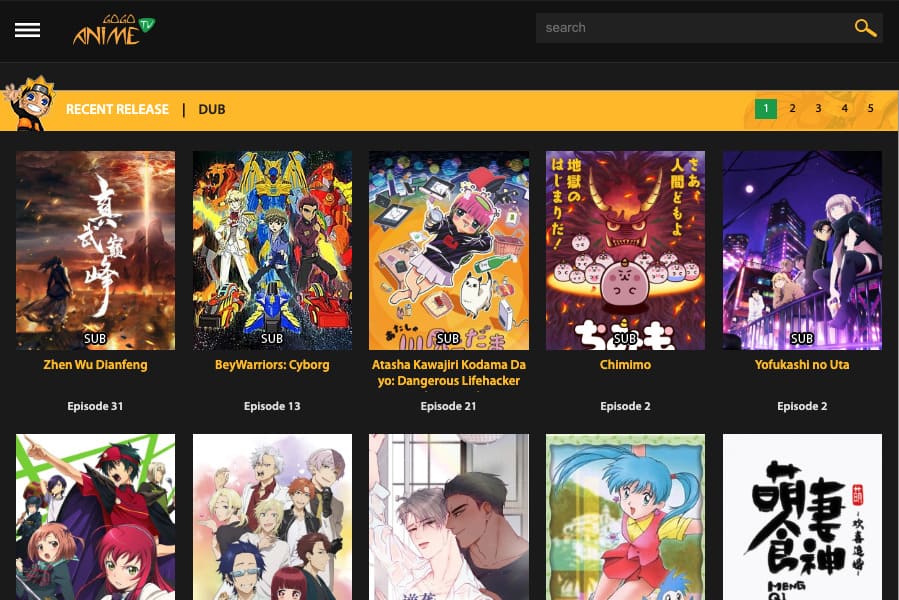Select page 1 in pagination

click(765, 108)
